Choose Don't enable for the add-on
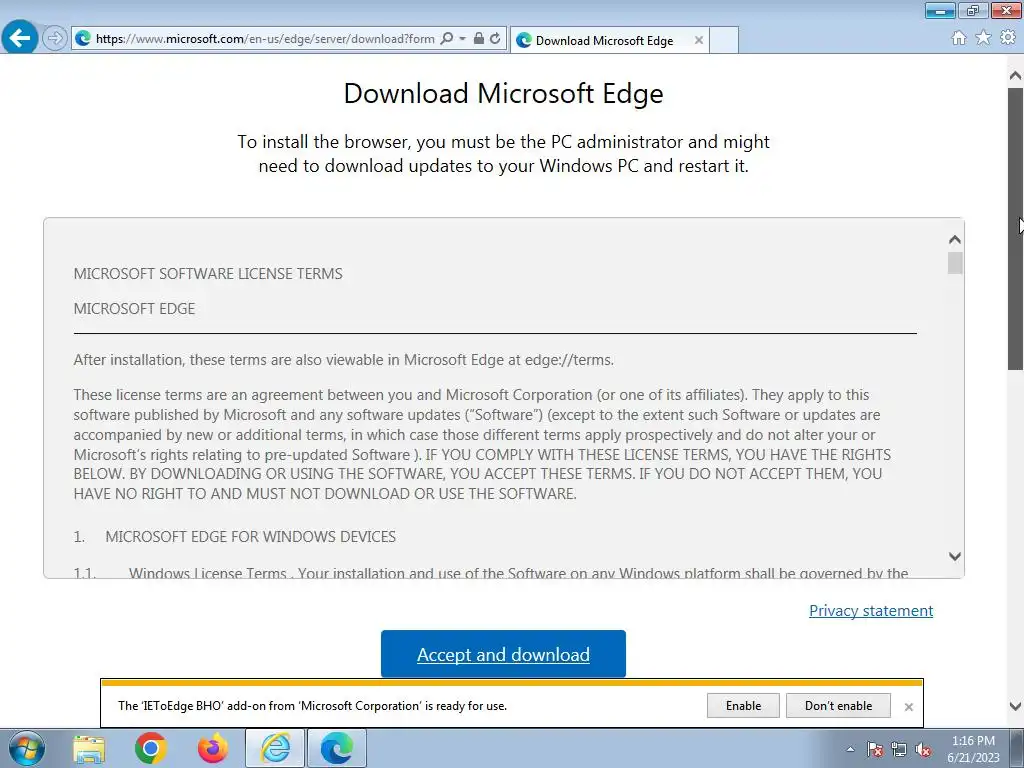 point(838,706)
